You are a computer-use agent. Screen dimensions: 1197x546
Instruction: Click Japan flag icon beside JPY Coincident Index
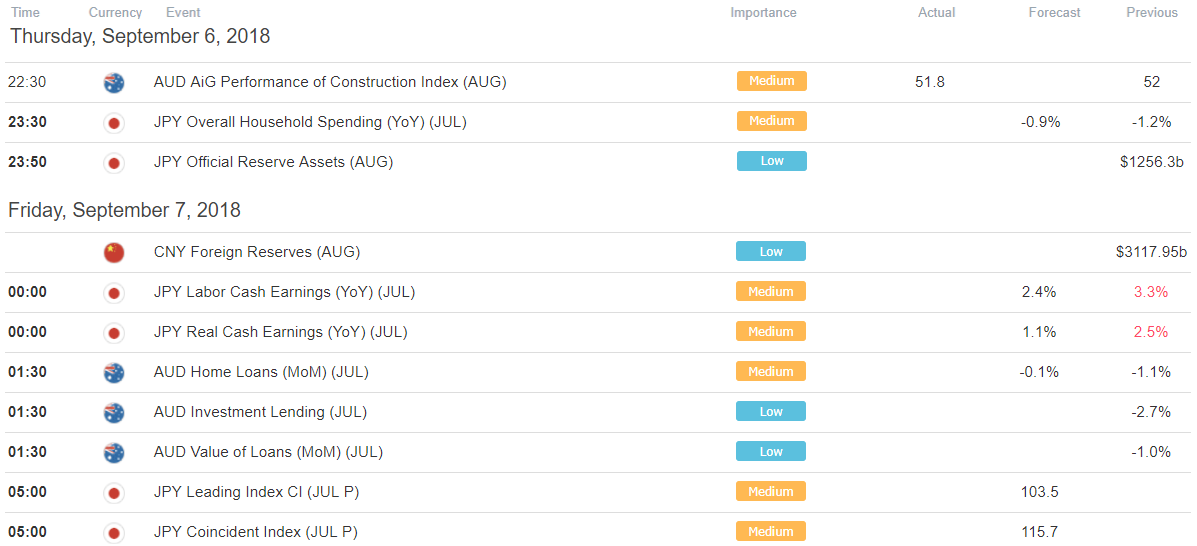(114, 532)
